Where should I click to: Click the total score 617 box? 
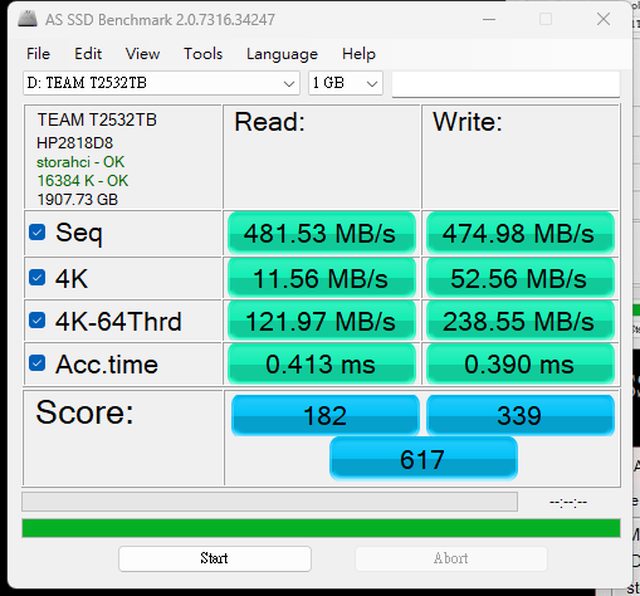(x=423, y=459)
